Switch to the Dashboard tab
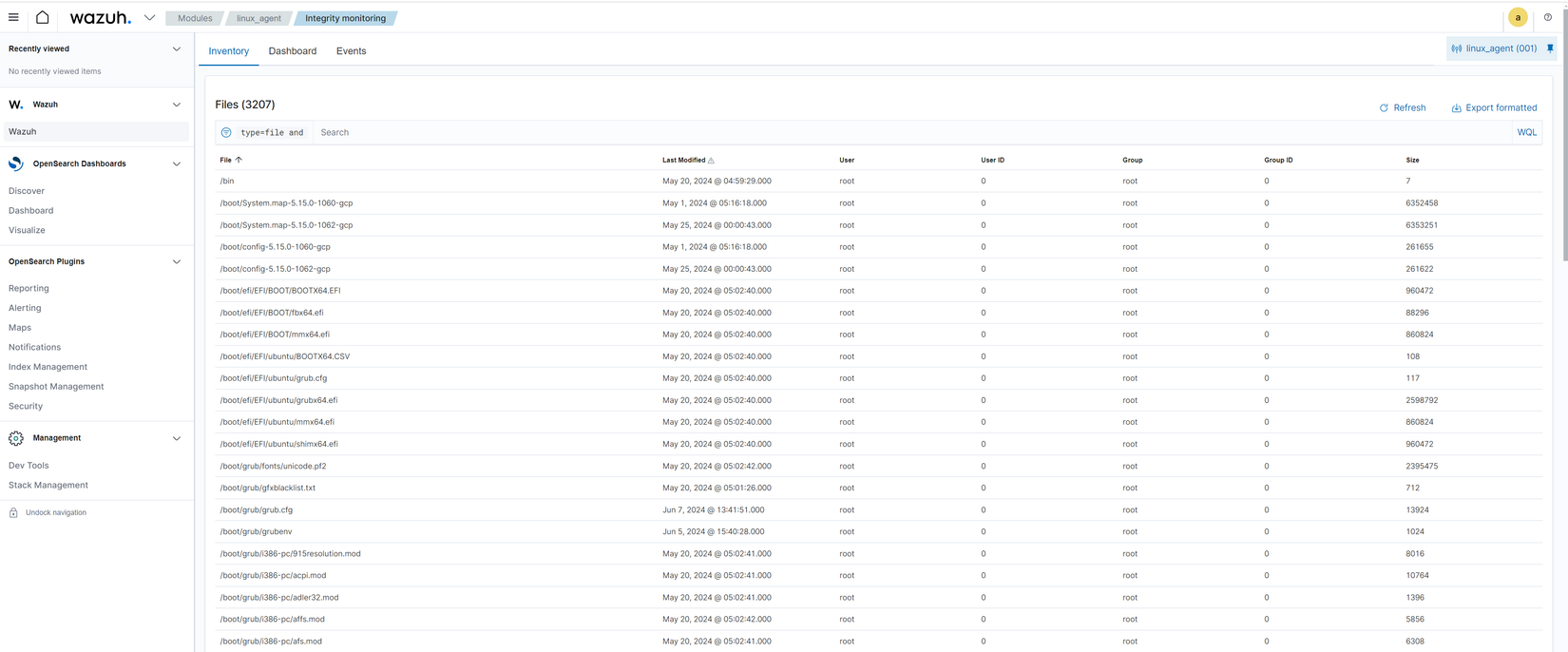Screen dimensions: 1568x652 [x=292, y=51]
